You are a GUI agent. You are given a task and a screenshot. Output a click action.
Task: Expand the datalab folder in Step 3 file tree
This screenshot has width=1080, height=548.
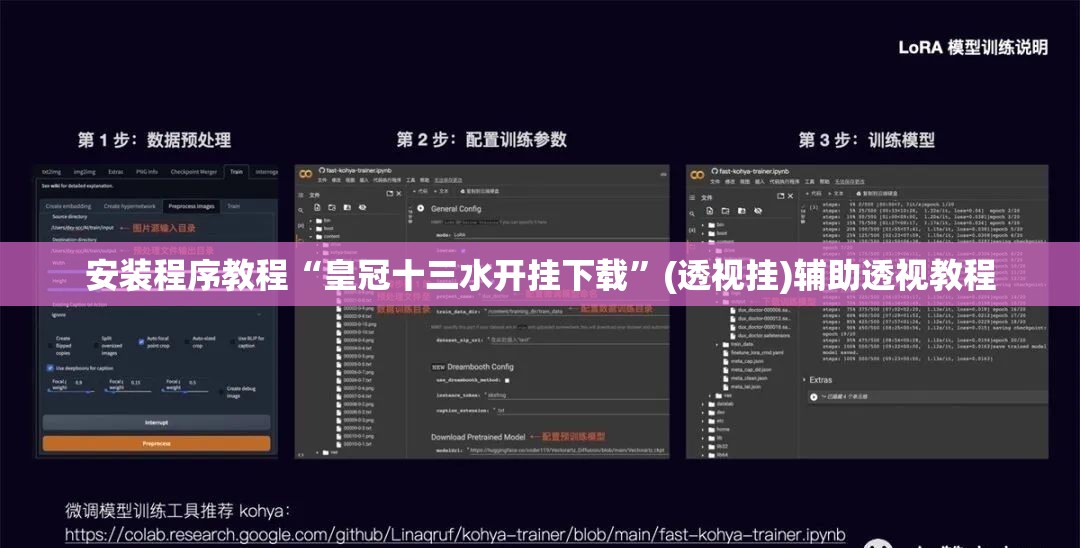pyautogui.click(x=704, y=404)
